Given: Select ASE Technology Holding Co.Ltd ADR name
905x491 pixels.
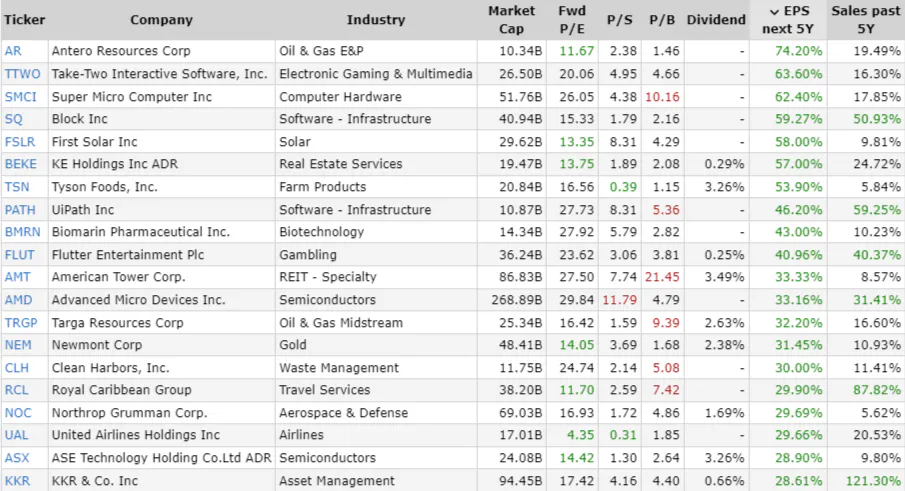Looking at the screenshot, I should pyautogui.click(x=162, y=458).
